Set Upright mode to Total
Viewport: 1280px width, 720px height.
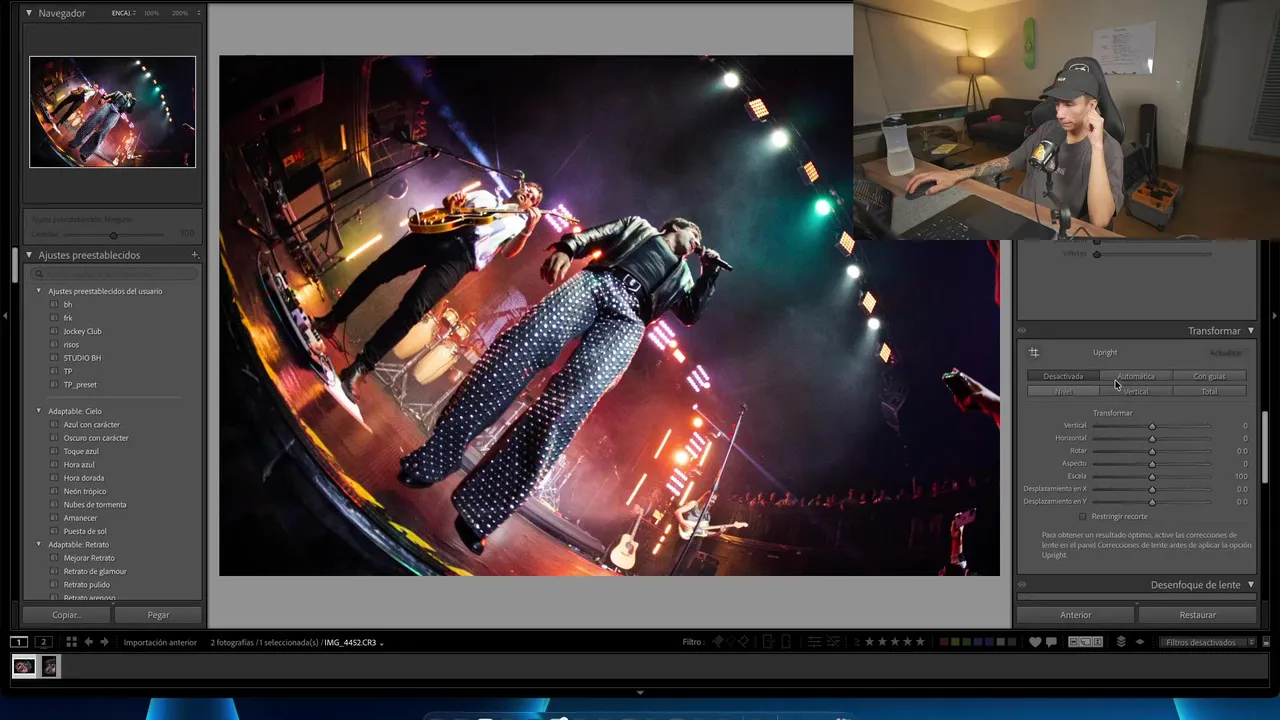1209,391
